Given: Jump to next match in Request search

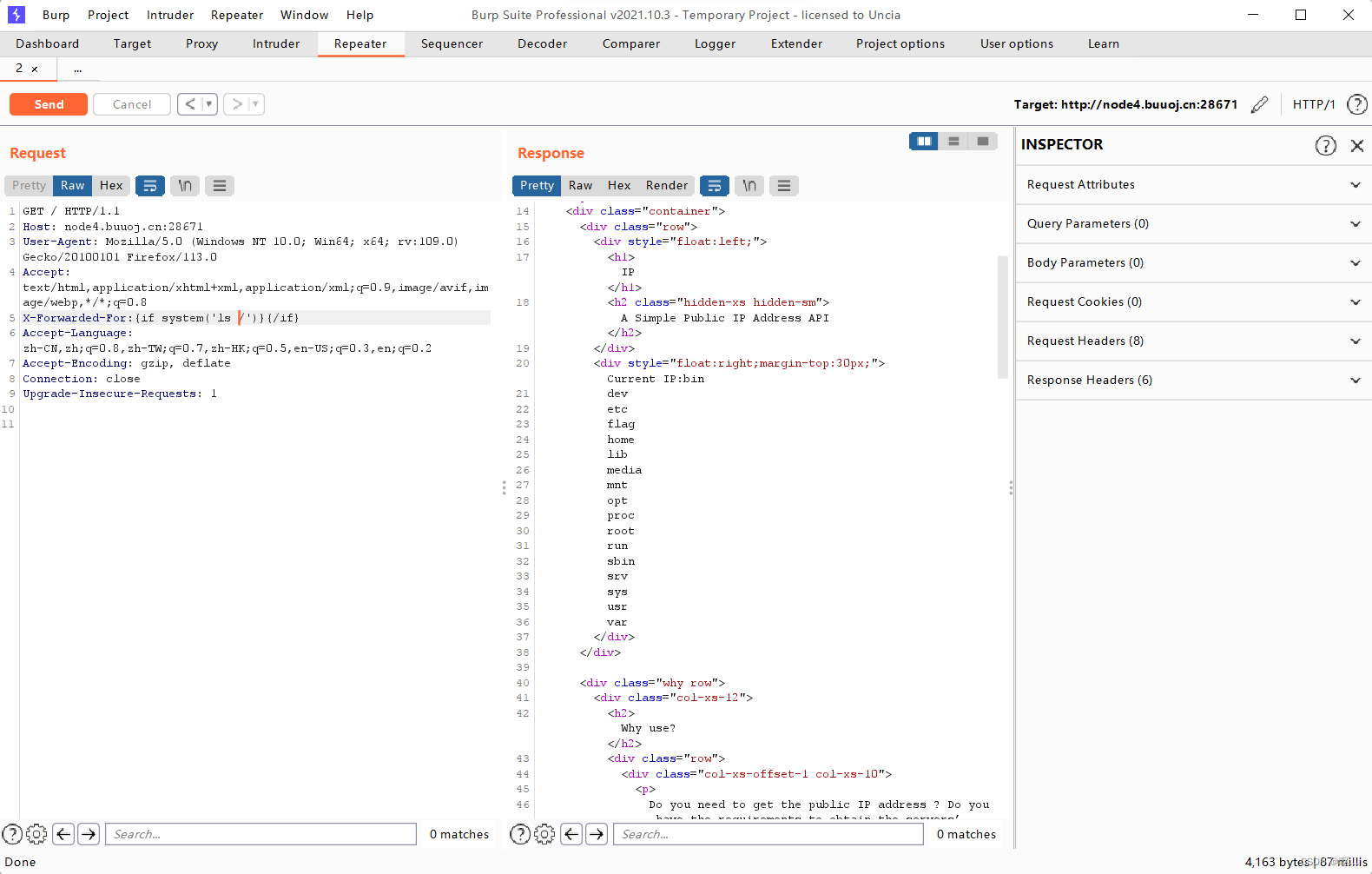Looking at the screenshot, I should 89,834.
